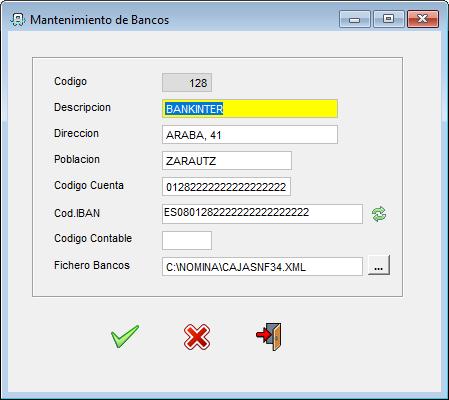Image resolution: width=449 pixels, height=400 pixels.
Task: Maximize the Mantenimiento de Bancos window
Action: (389, 19)
